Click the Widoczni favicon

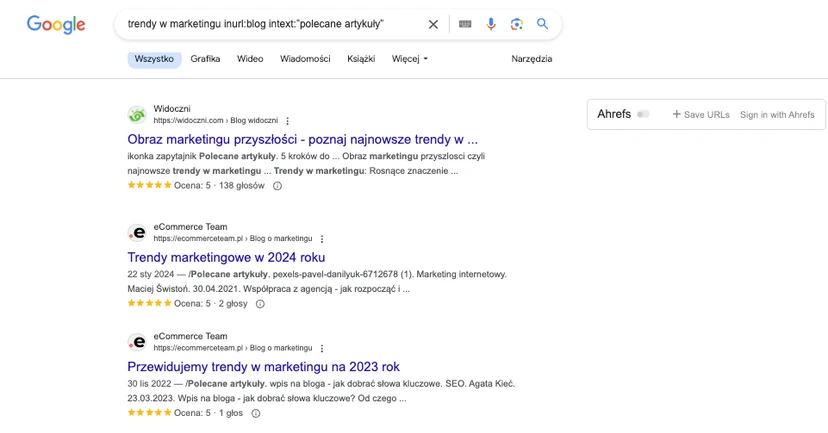click(x=137, y=115)
